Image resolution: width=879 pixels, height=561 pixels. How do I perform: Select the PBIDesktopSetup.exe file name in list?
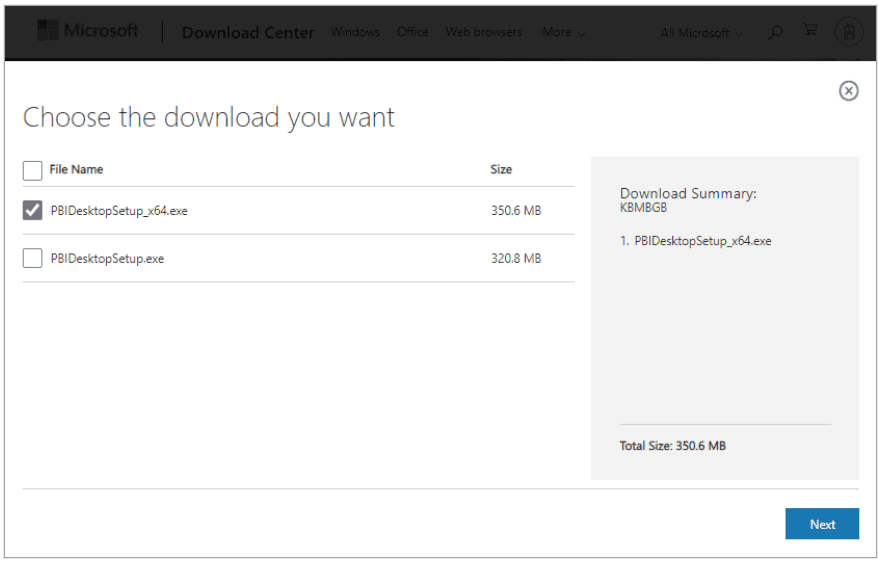tap(107, 258)
